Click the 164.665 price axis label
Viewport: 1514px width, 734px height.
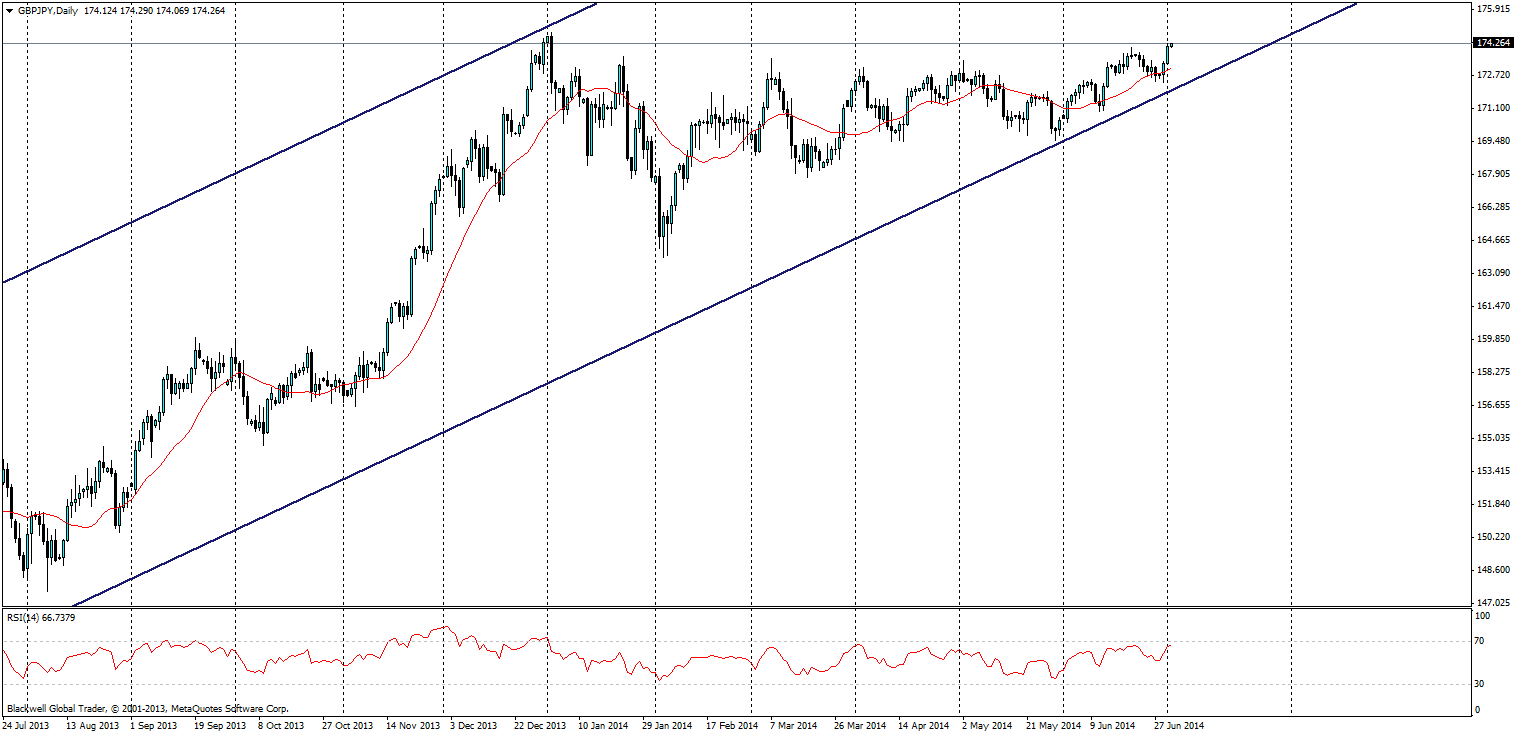click(1493, 240)
